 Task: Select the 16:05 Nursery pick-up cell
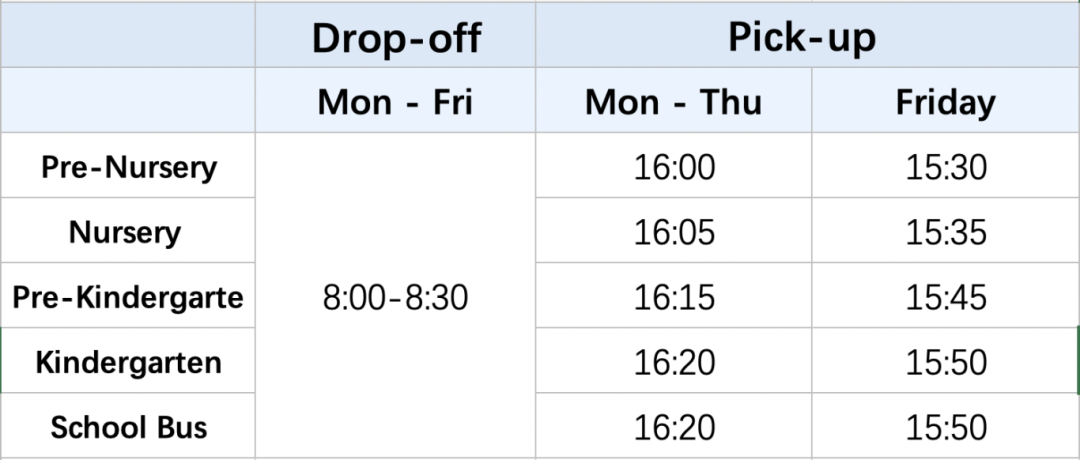pos(674,232)
